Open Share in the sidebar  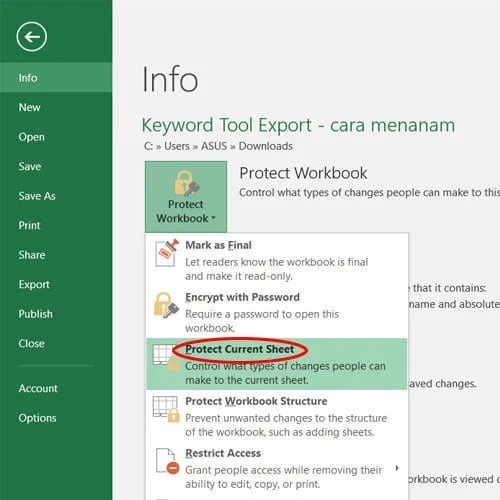pos(56,255)
